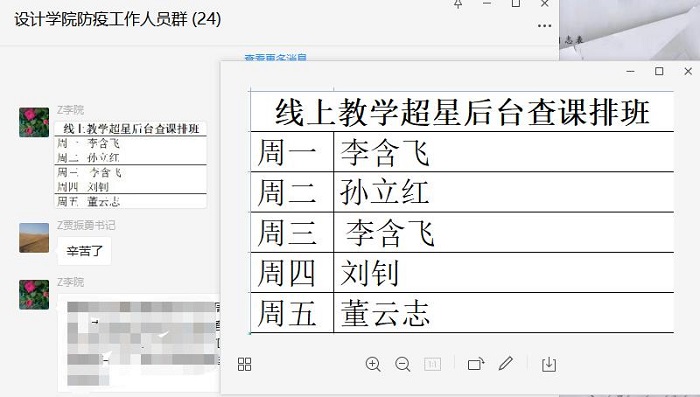Zoom in on the schedule image
Screen dimensions: 700x397
click(373, 364)
